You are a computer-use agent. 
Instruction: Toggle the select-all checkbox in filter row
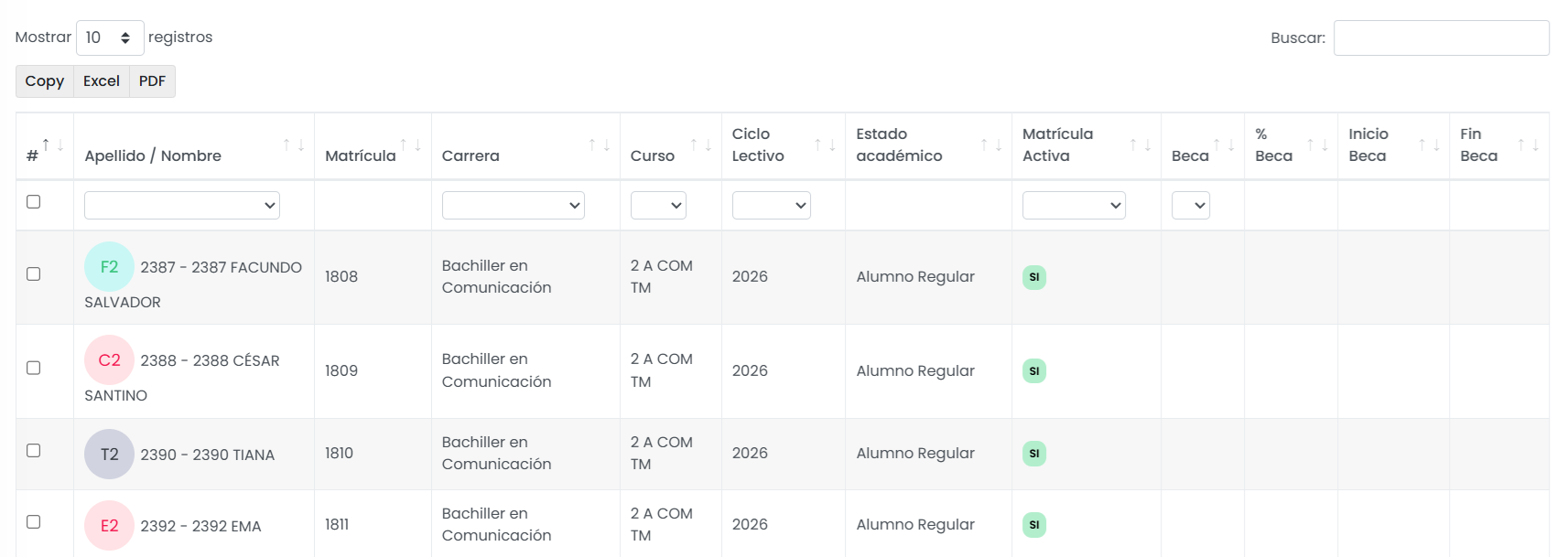(34, 201)
